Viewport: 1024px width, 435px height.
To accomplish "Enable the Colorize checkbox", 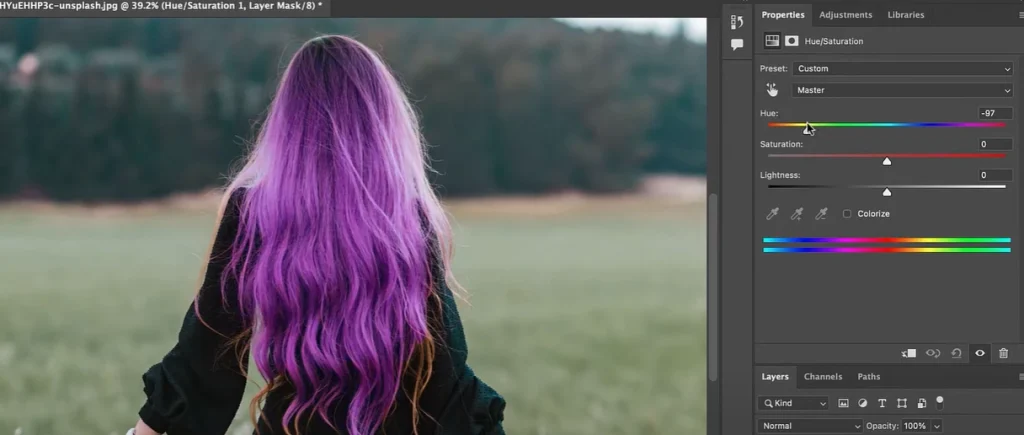I will tap(847, 214).
